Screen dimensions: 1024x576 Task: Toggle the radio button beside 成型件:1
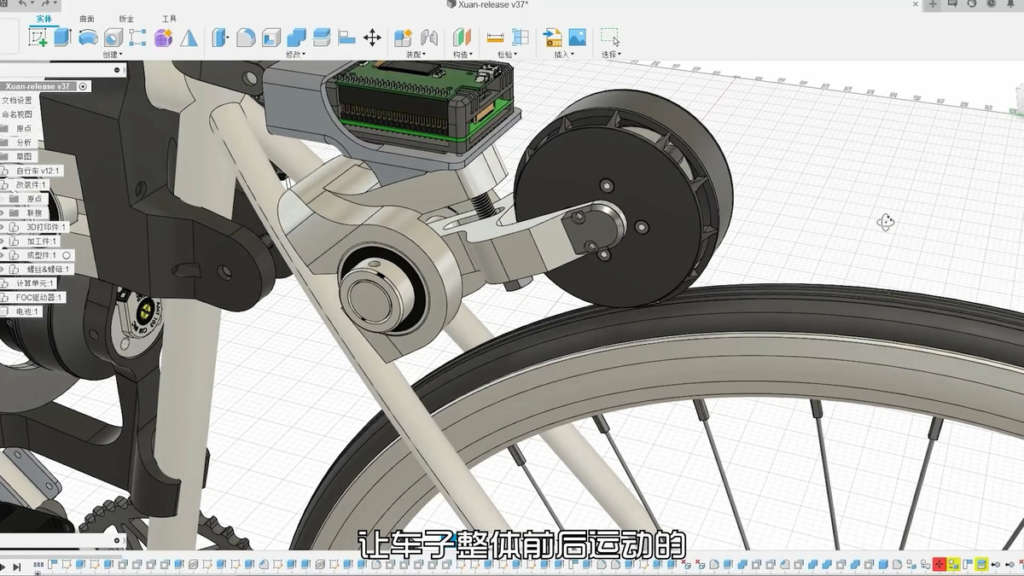[66, 255]
